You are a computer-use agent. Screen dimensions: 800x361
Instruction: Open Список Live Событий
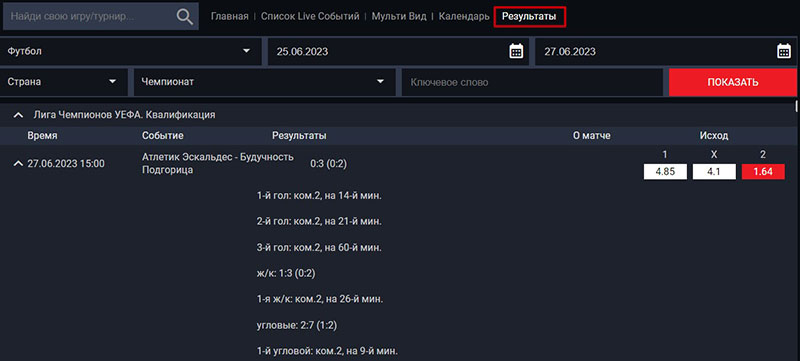coord(310,16)
